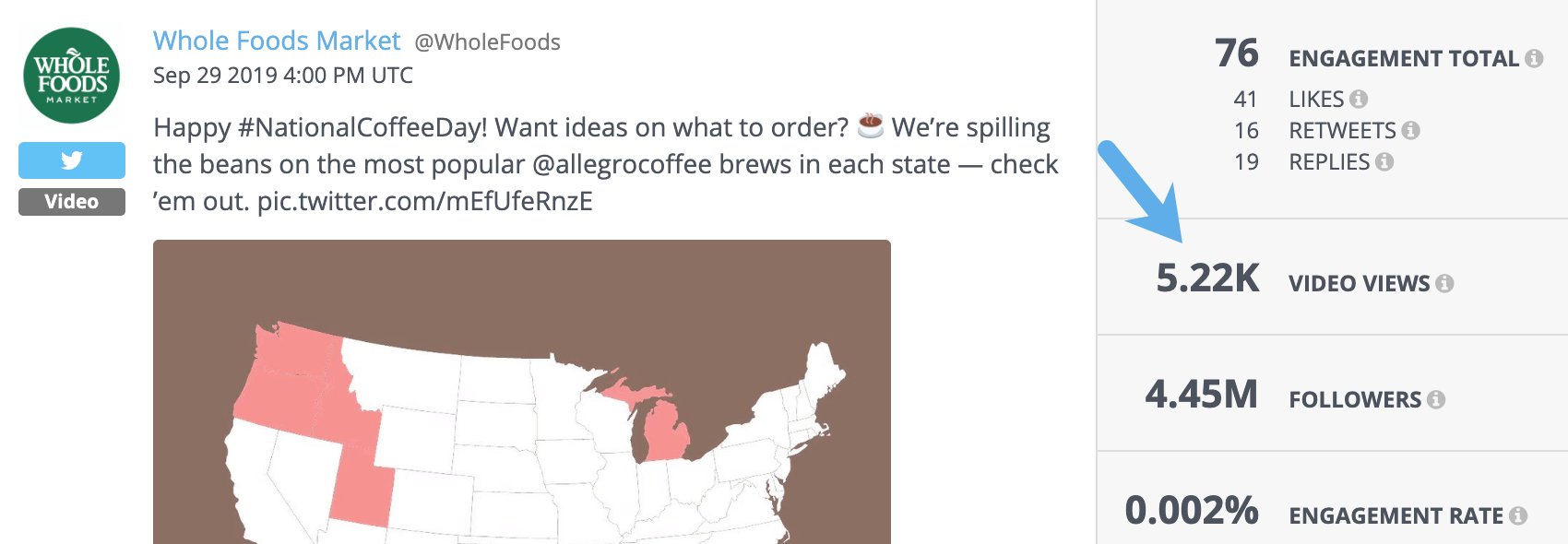Open the pic.twitter.com/mEfUfeRnzE link
The height and width of the screenshot is (544, 1568).
pyautogui.click(x=424, y=201)
